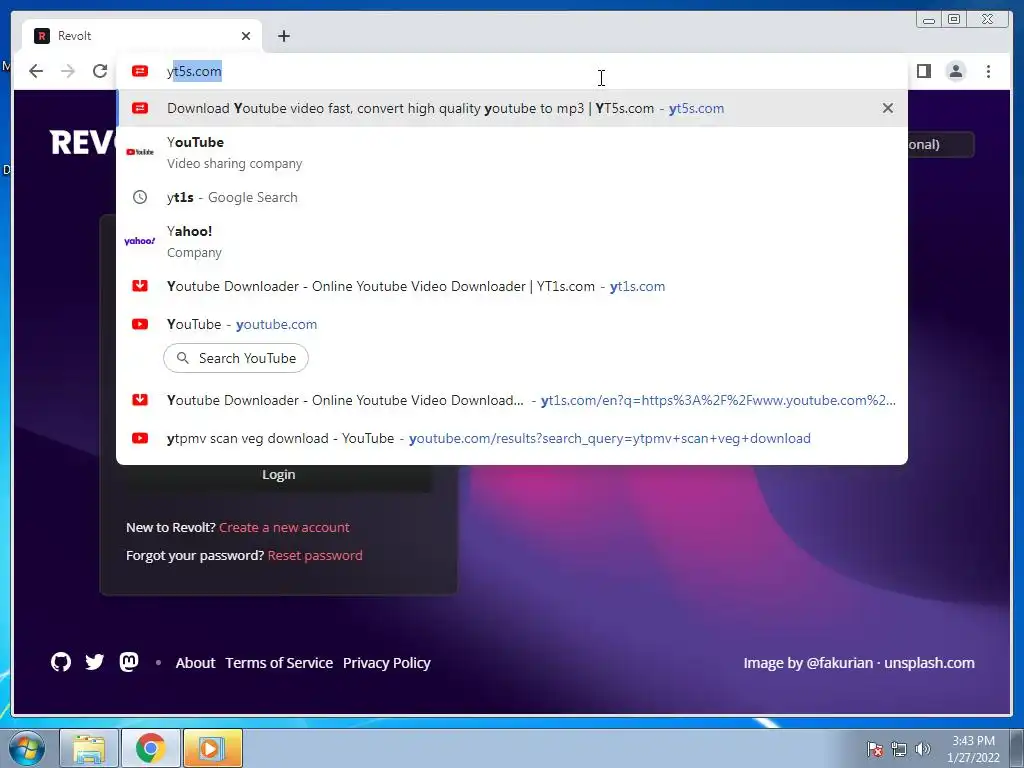Open the yt1s.com/en?q= downloader suggestion
The height and width of the screenshot is (768, 1024).
pyautogui.click(x=511, y=400)
